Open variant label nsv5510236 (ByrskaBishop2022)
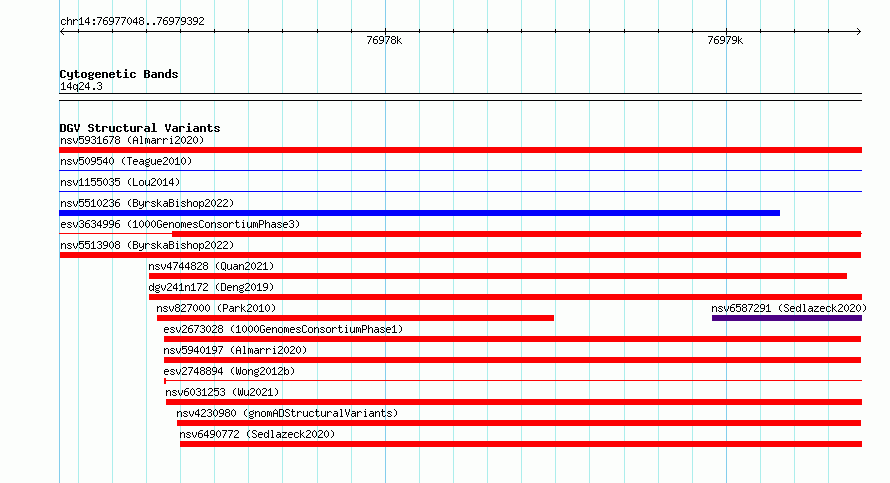890x483 pixels. tap(147, 203)
